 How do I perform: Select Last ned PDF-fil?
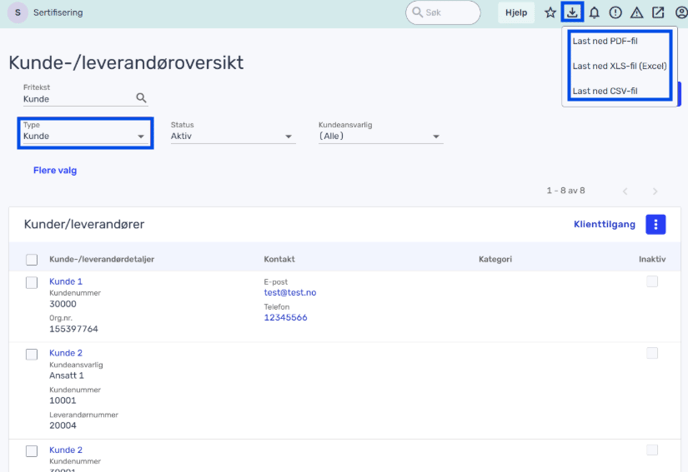pos(605,42)
